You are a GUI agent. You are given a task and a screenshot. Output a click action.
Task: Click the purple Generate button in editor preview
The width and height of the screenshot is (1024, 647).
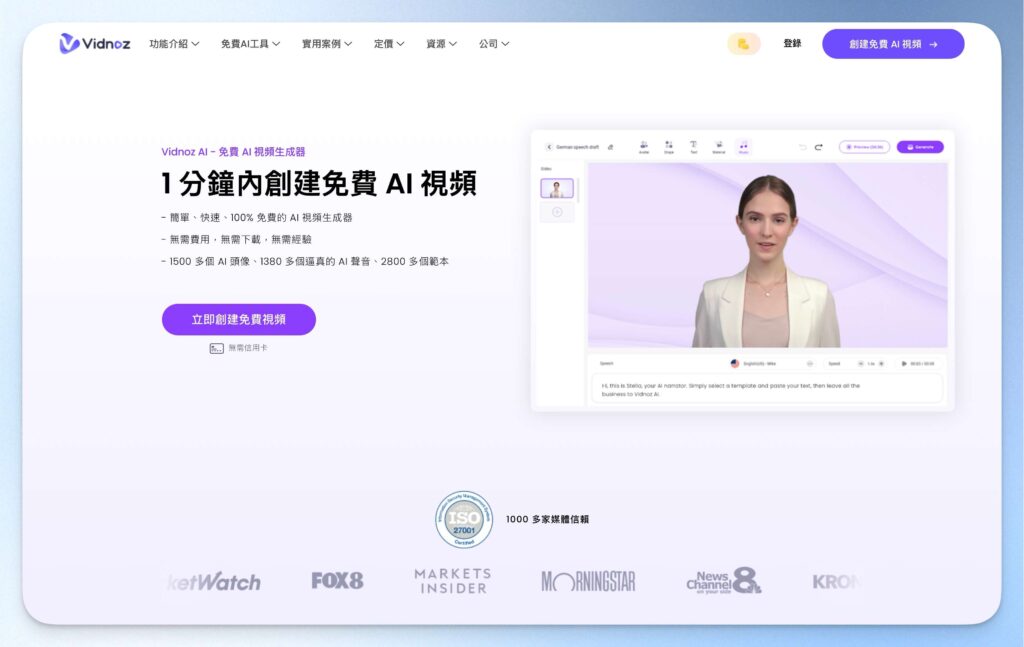point(920,147)
